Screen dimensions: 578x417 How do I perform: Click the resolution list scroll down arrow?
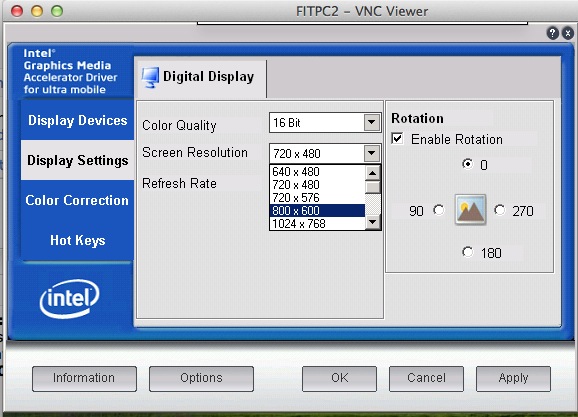373,222
